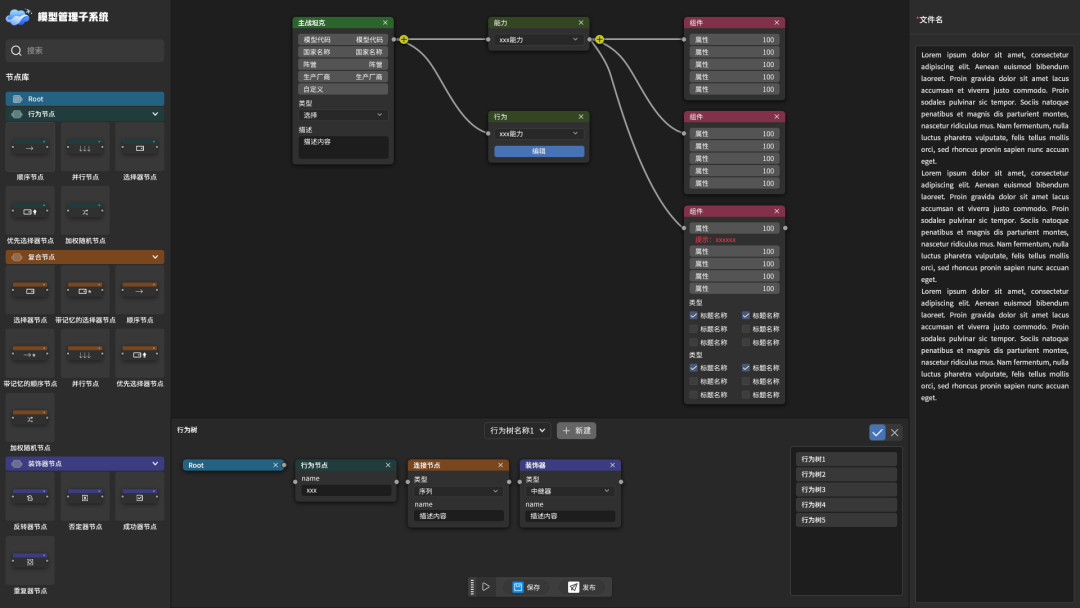Check right middle-row 标题名称 in first 类型 group
The width and height of the screenshot is (1080, 608).
click(746, 329)
